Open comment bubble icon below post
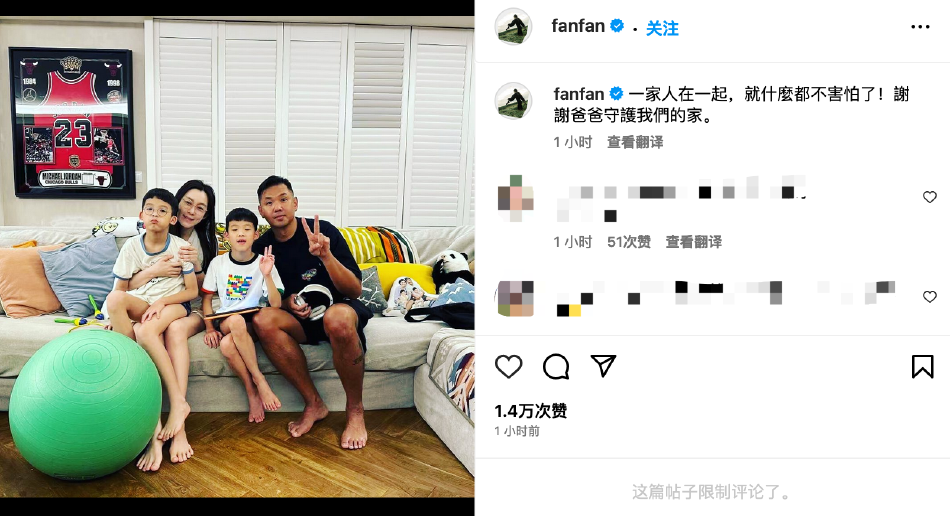The image size is (950, 516). (x=556, y=366)
